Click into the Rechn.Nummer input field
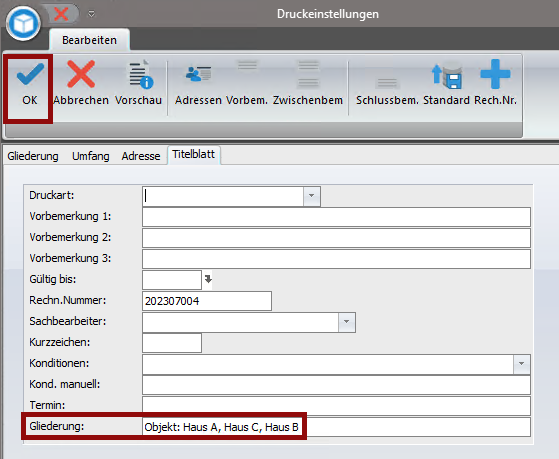 pos(207,301)
